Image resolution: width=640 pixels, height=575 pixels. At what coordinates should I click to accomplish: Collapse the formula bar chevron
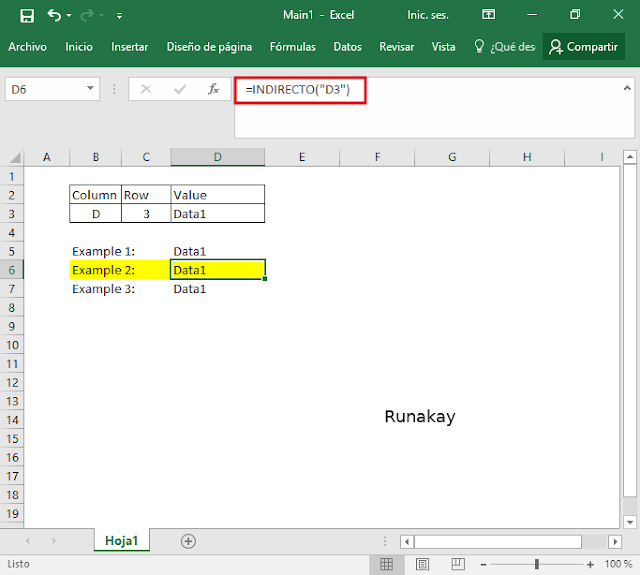[627, 88]
